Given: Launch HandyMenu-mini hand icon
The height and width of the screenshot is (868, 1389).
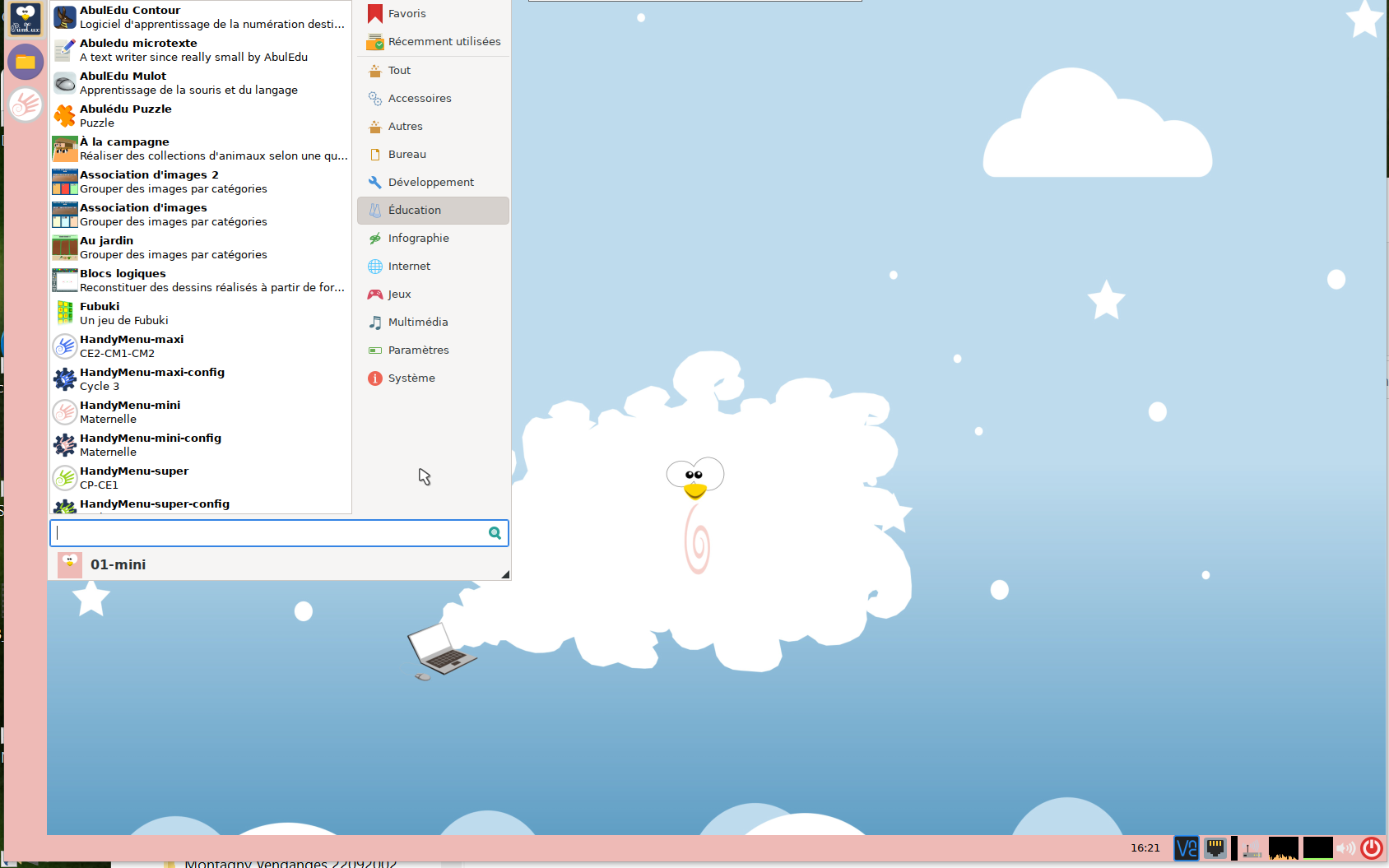Looking at the screenshot, I should click(x=65, y=412).
